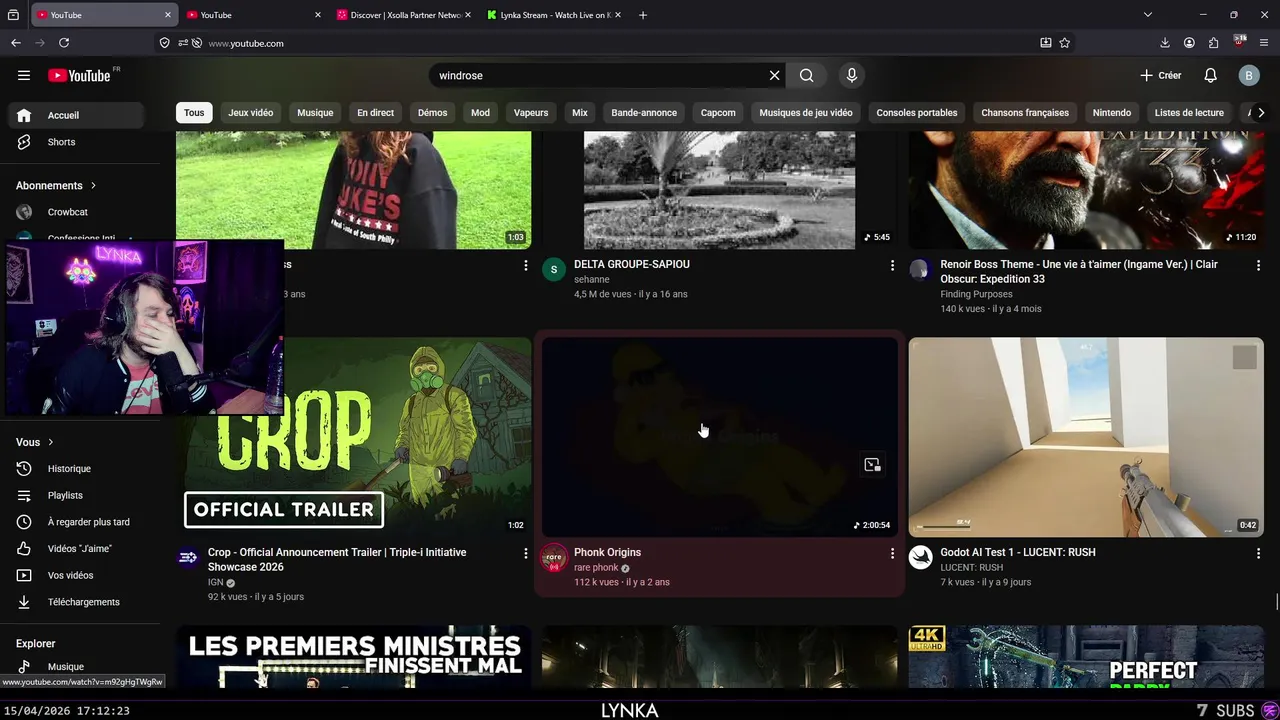Click the magnifier search button
The image size is (1280, 720).
point(807,75)
